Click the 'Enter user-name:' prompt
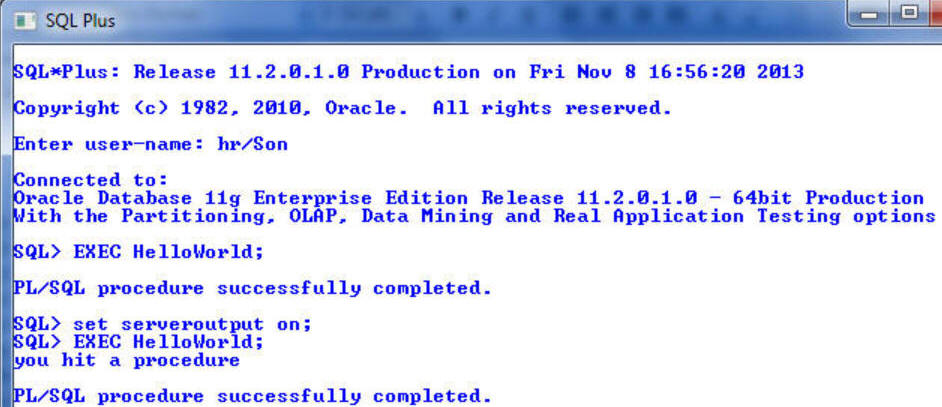 pyautogui.click(x=108, y=145)
